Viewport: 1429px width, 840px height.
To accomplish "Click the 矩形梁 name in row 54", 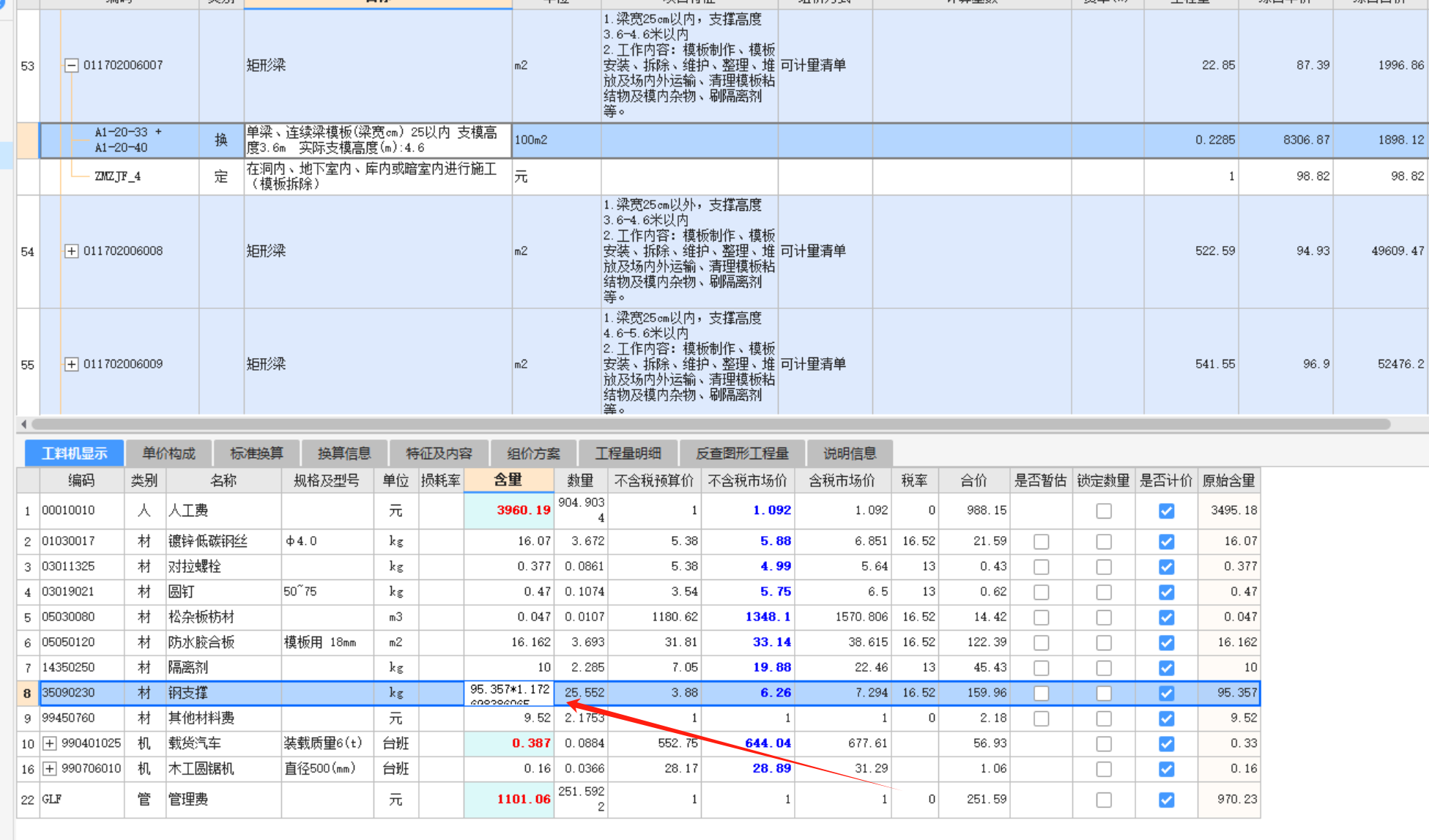I will coord(266,251).
